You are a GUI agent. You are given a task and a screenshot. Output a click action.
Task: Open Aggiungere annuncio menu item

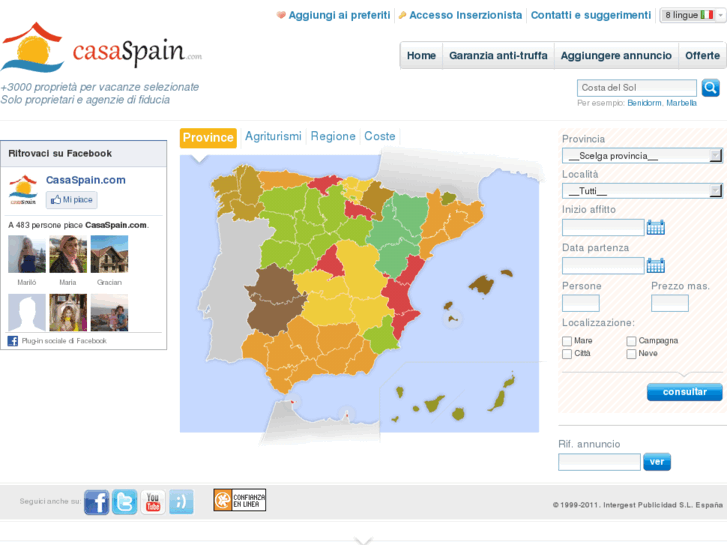[616, 56]
